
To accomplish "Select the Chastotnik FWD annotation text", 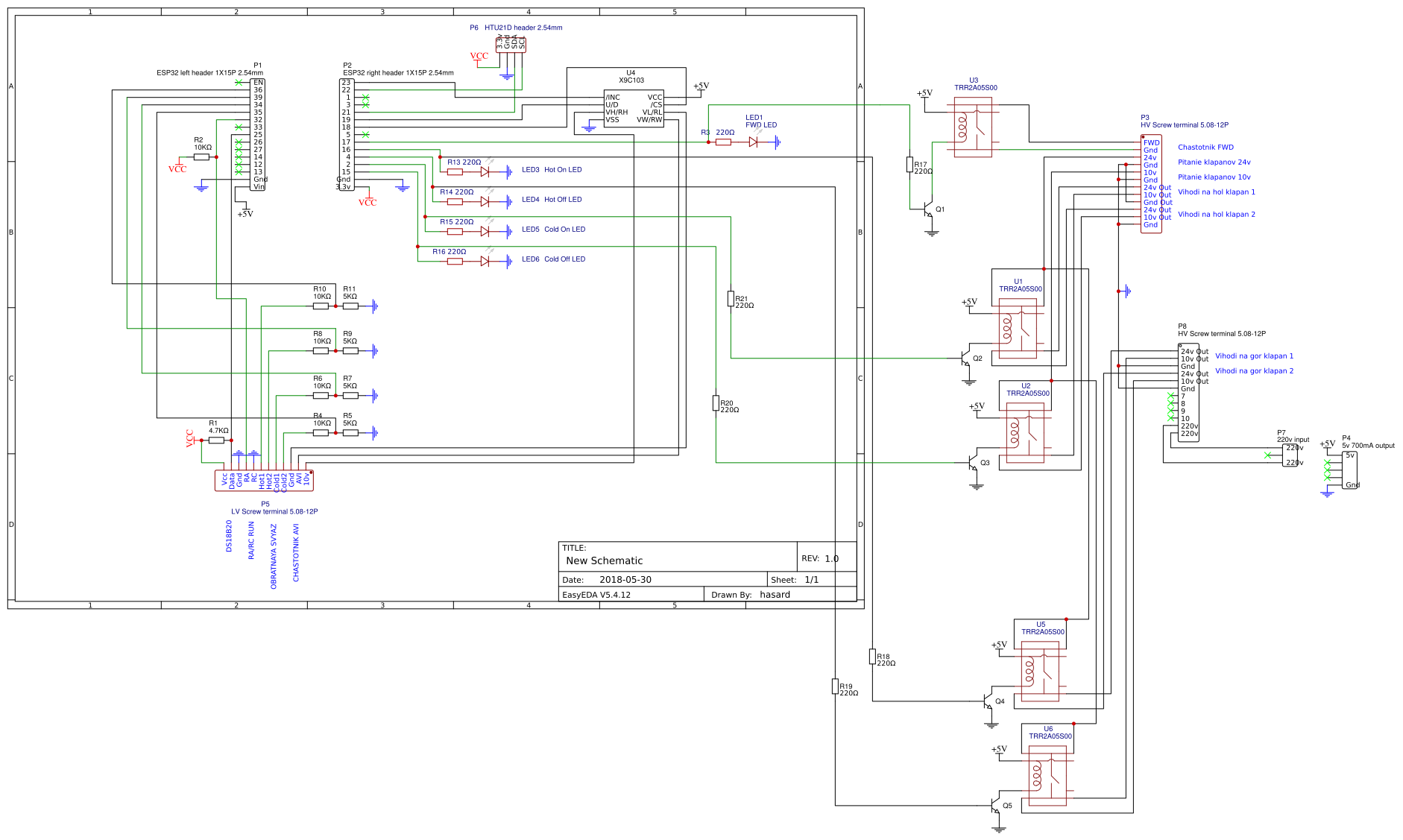I will click(1205, 148).
